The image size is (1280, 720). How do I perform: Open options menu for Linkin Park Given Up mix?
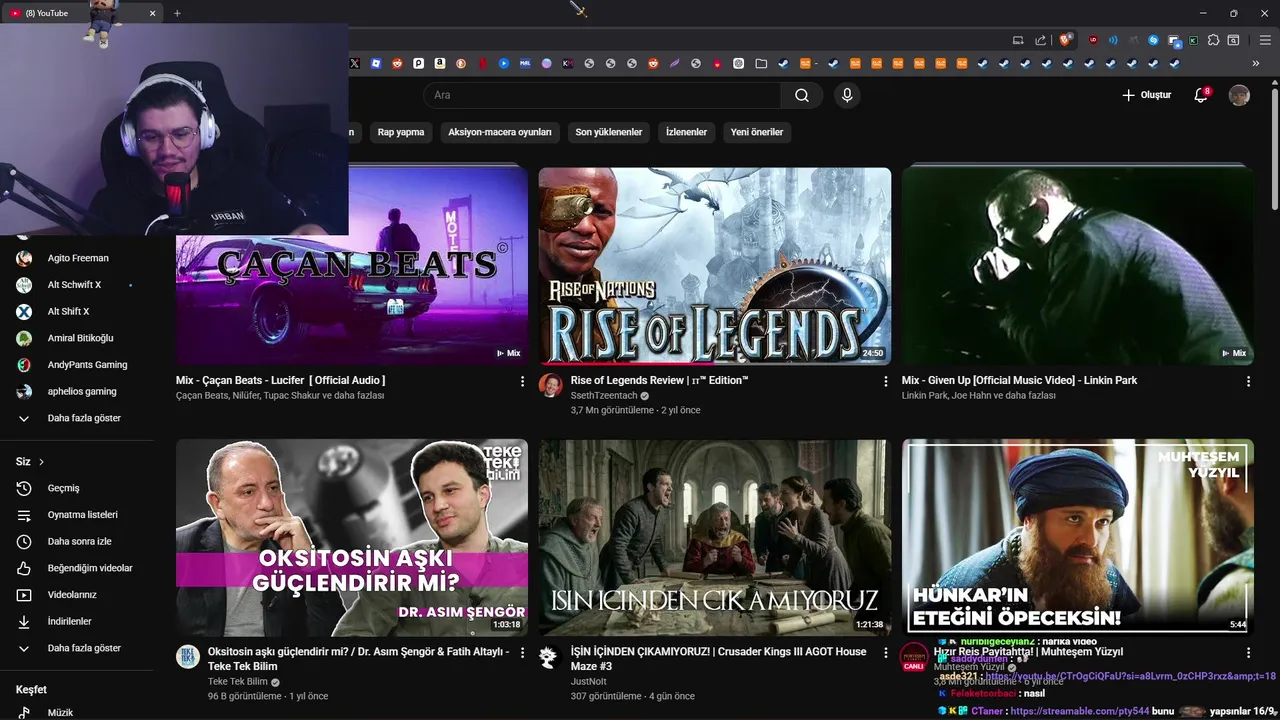[x=1248, y=381]
